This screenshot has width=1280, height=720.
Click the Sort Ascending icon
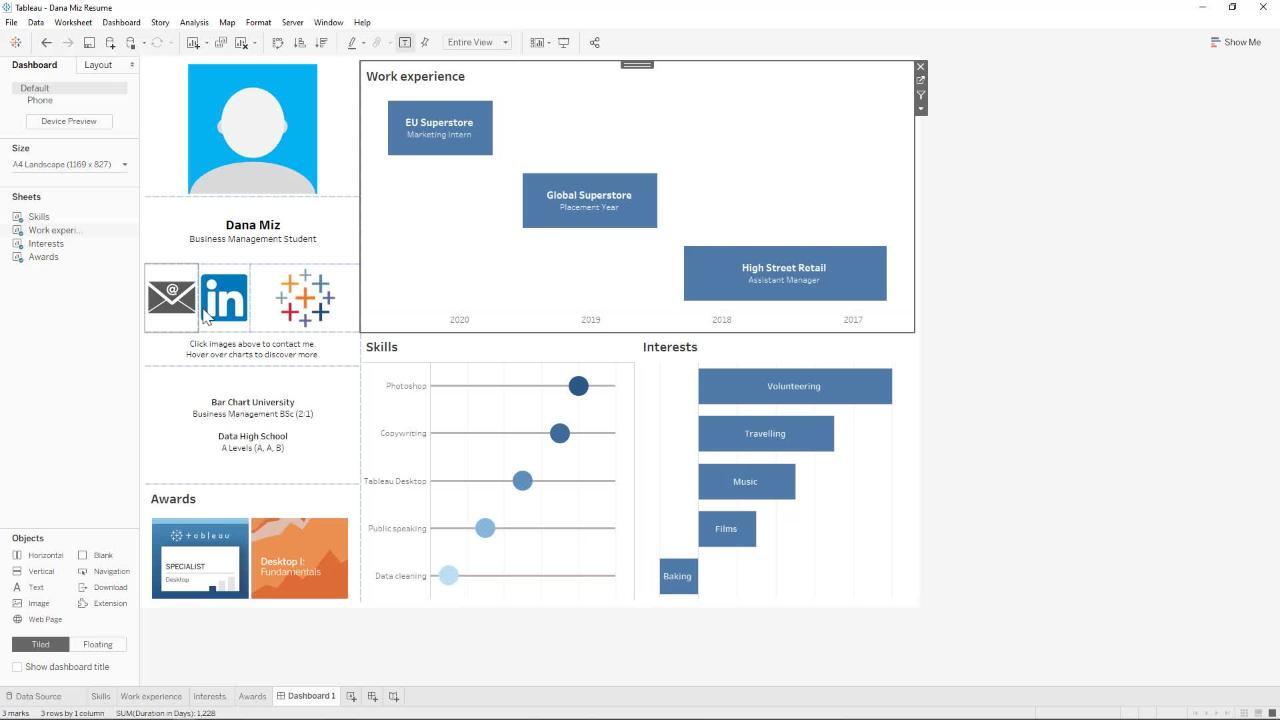click(x=299, y=42)
